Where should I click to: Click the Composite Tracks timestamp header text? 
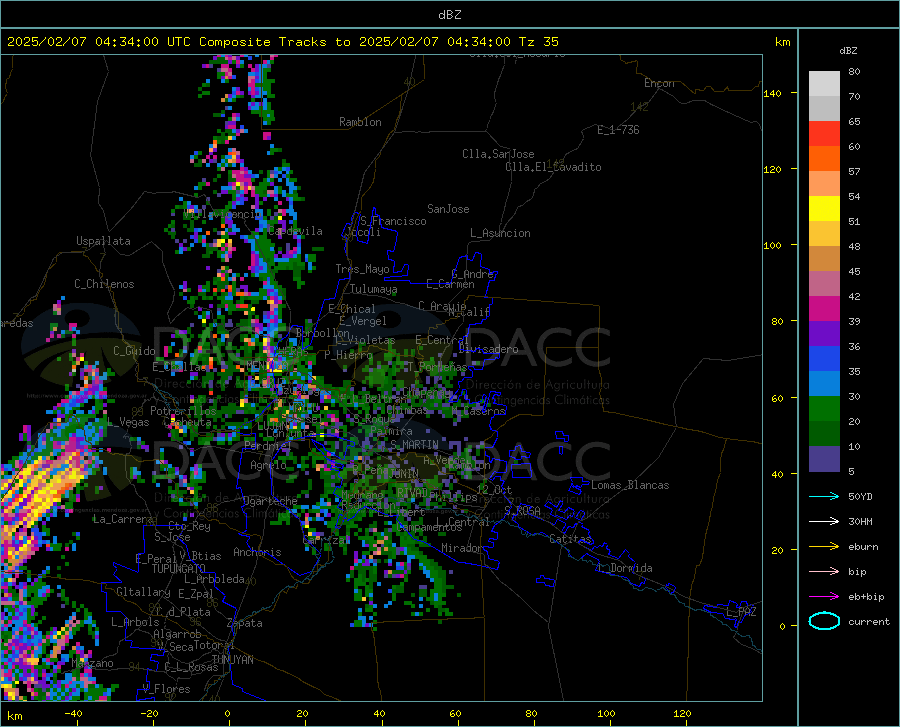click(x=282, y=42)
